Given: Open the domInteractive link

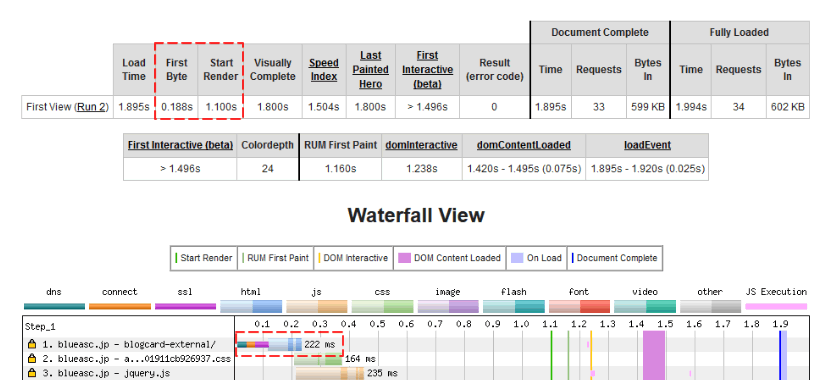Looking at the screenshot, I should 421,145.
